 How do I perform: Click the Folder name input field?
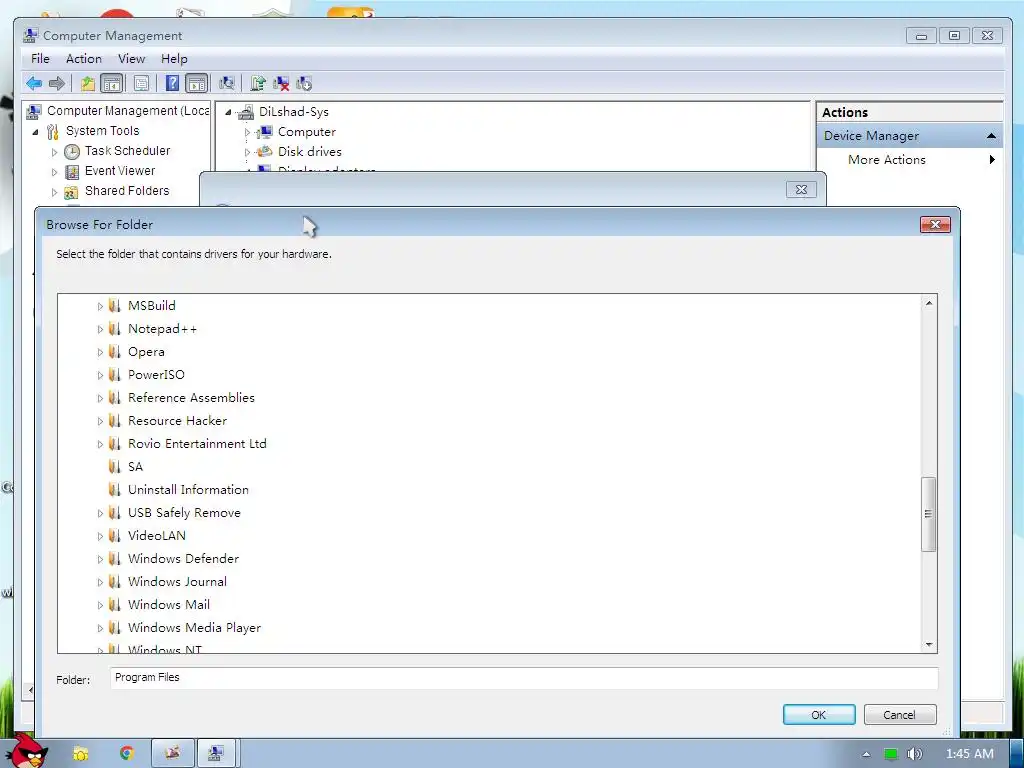tap(524, 678)
